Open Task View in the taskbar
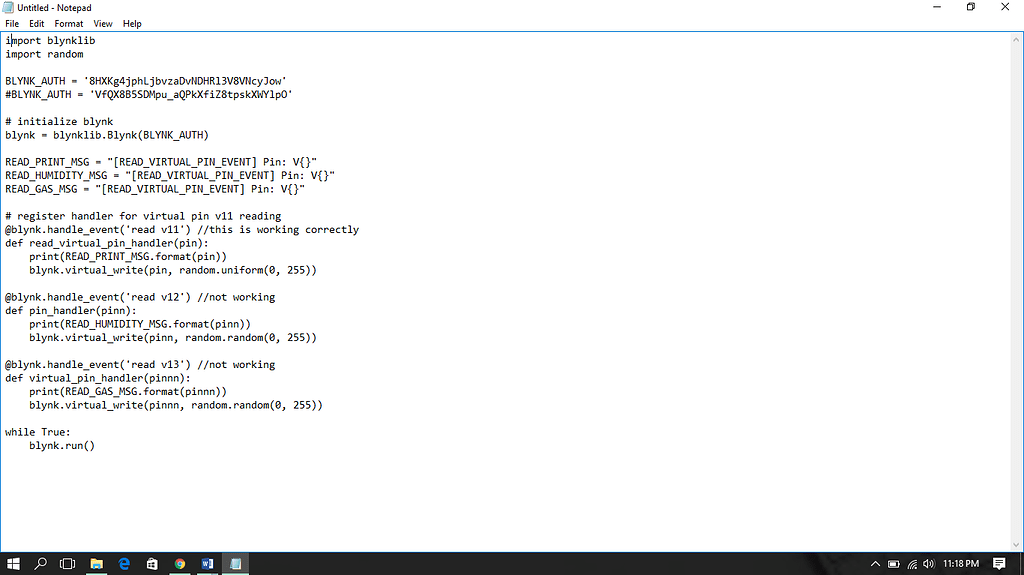The image size is (1024, 575). pyautogui.click(x=67, y=563)
